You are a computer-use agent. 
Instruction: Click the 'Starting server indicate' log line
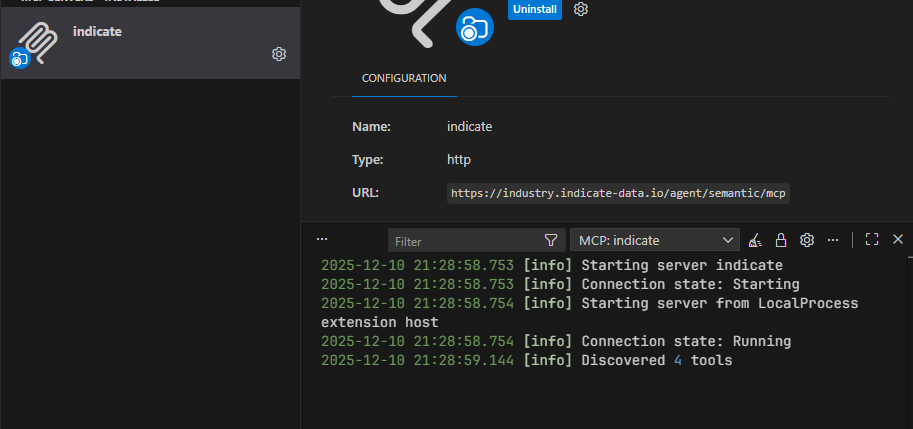click(552, 265)
